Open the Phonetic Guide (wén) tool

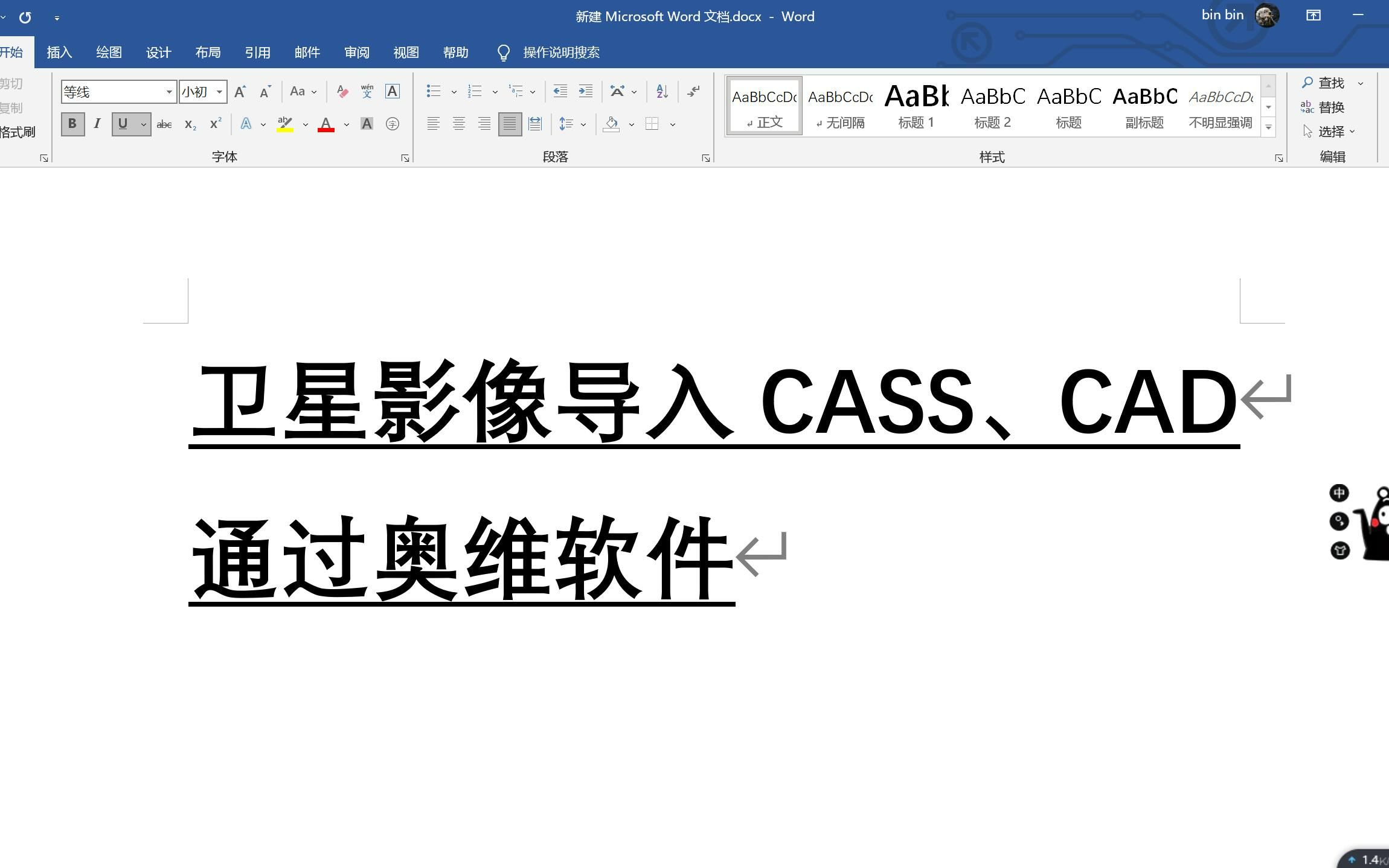pyautogui.click(x=367, y=92)
